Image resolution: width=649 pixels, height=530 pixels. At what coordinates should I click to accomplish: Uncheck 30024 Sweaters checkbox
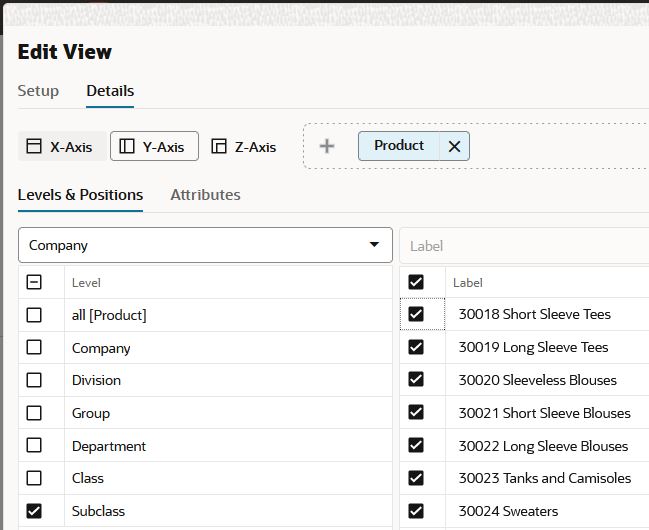tap(416, 511)
